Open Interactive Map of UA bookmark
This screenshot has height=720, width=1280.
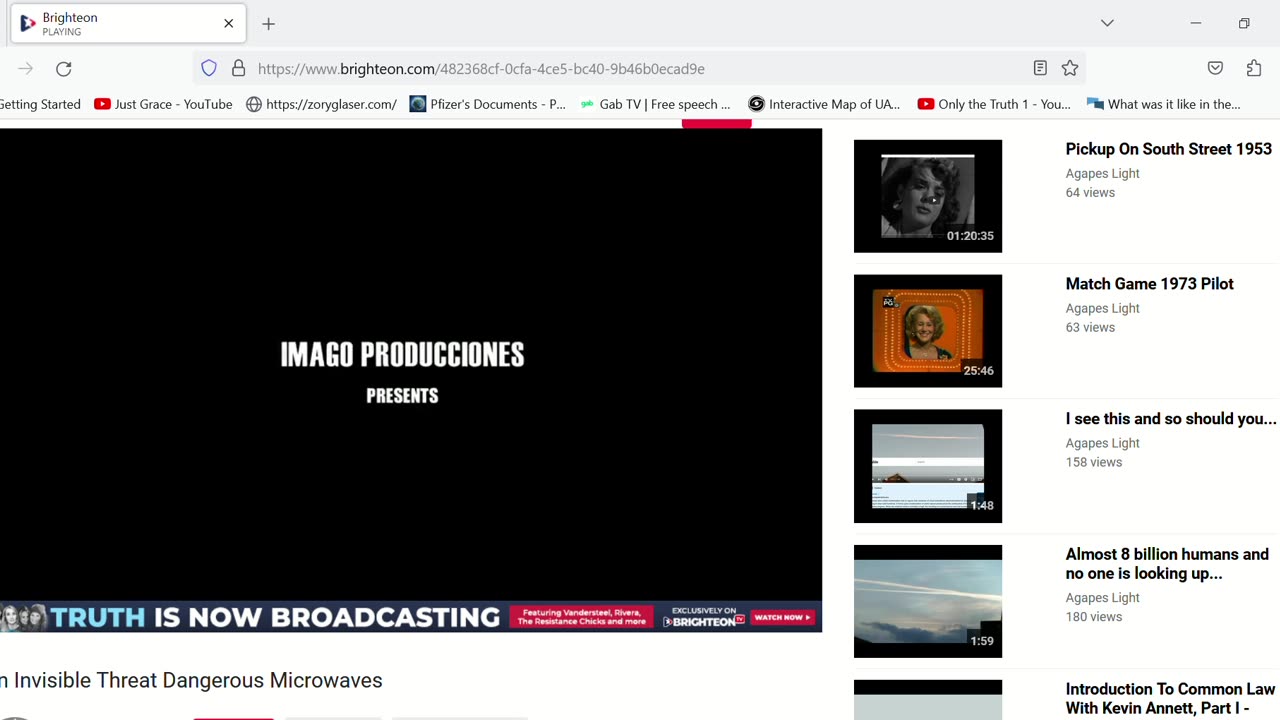tap(825, 104)
